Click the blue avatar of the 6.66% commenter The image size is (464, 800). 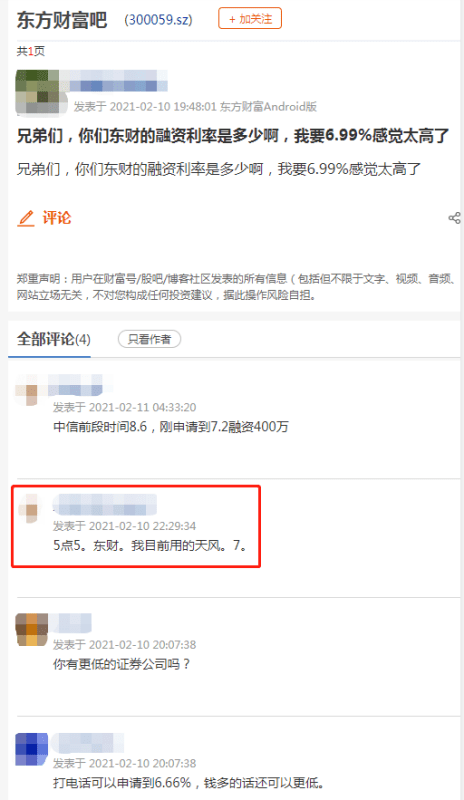32,749
